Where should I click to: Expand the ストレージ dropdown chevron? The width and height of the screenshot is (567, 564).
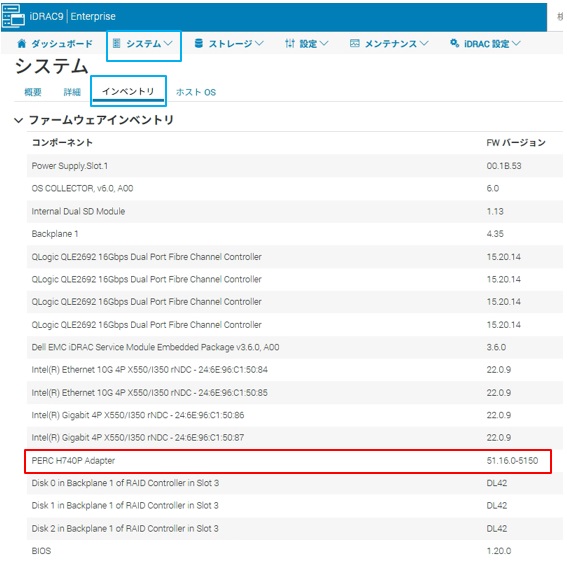click(259, 44)
